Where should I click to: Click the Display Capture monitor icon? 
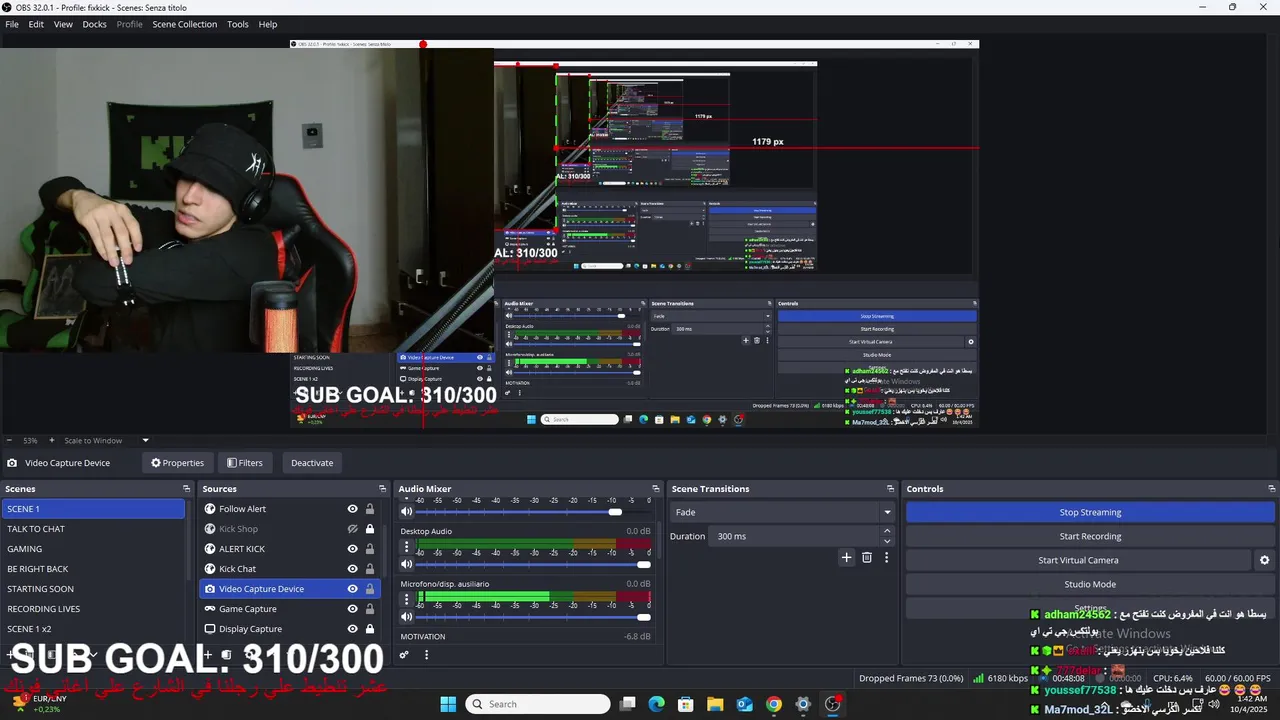tap(210, 629)
